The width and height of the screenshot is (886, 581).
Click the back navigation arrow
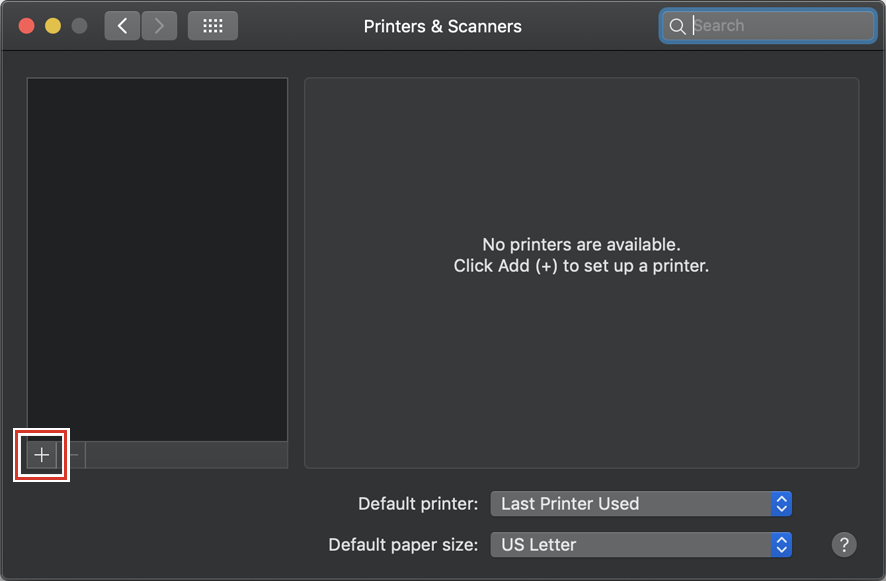[x=122, y=25]
